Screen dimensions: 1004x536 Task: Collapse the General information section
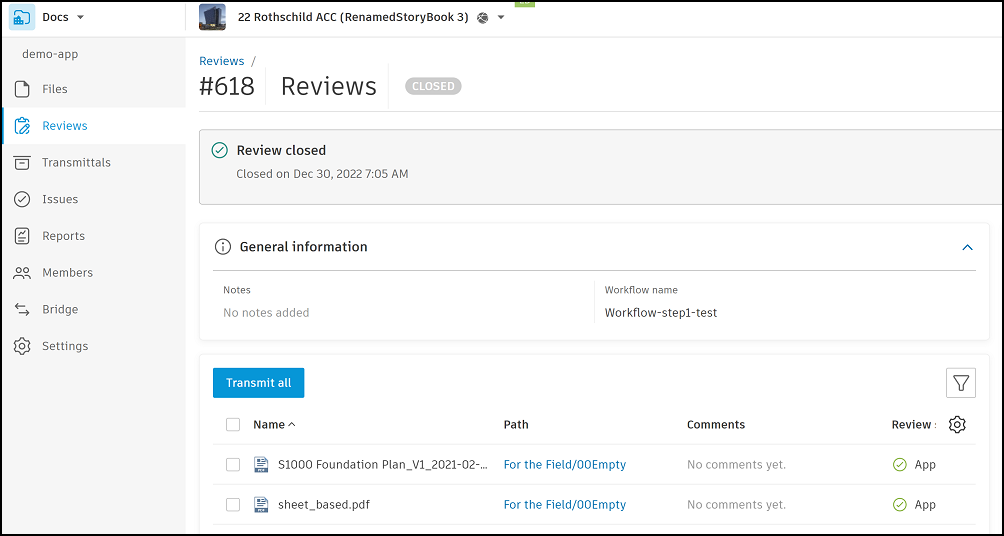pyautogui.click(x=967, y=247)
